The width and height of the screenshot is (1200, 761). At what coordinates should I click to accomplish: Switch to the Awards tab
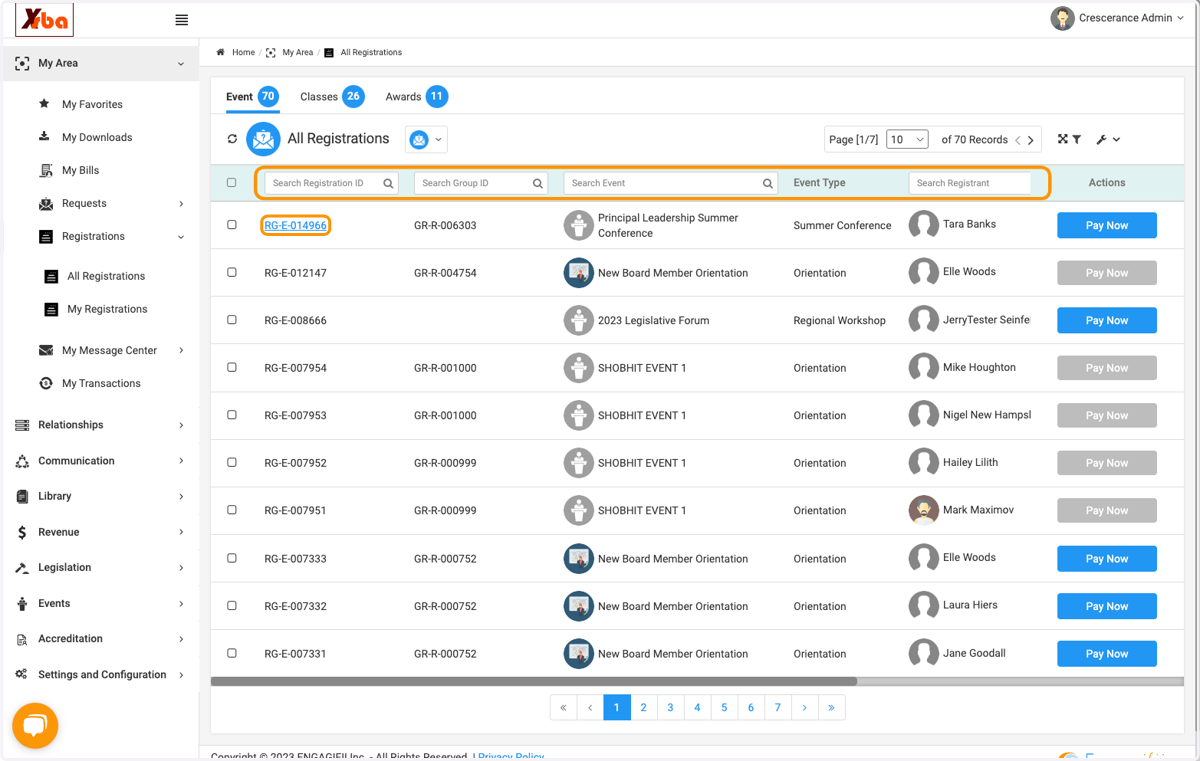[x=416, y=97]
